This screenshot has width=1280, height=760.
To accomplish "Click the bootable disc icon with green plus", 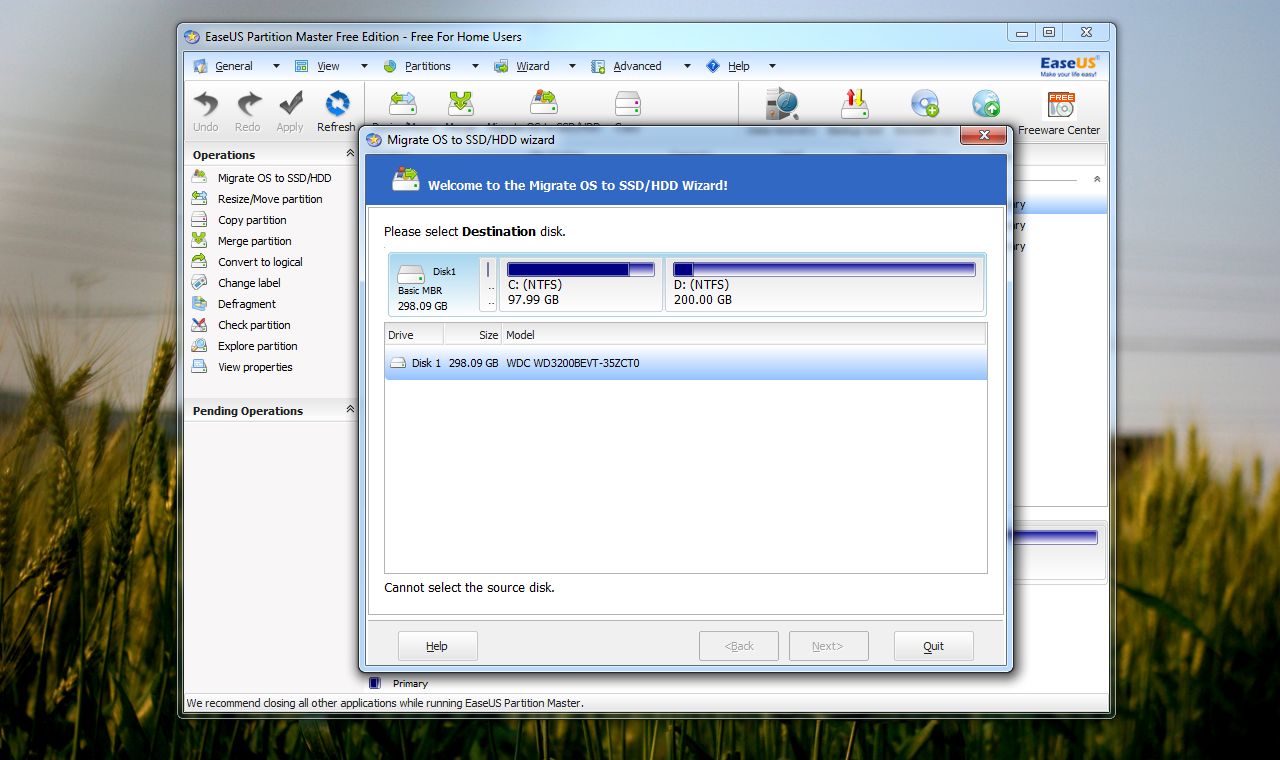I will [x=924, y=104].
